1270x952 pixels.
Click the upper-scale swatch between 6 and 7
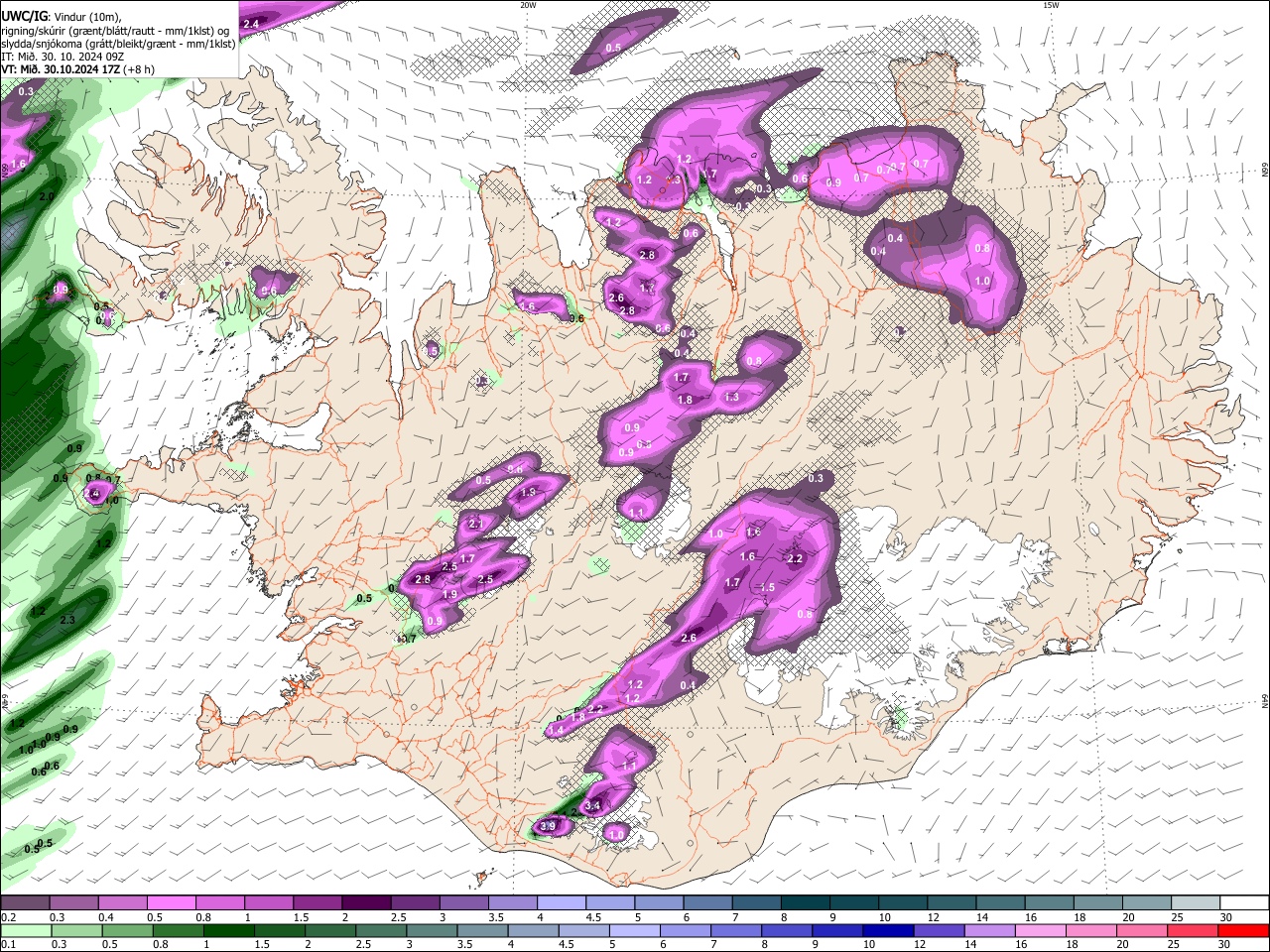coord(707,903)
